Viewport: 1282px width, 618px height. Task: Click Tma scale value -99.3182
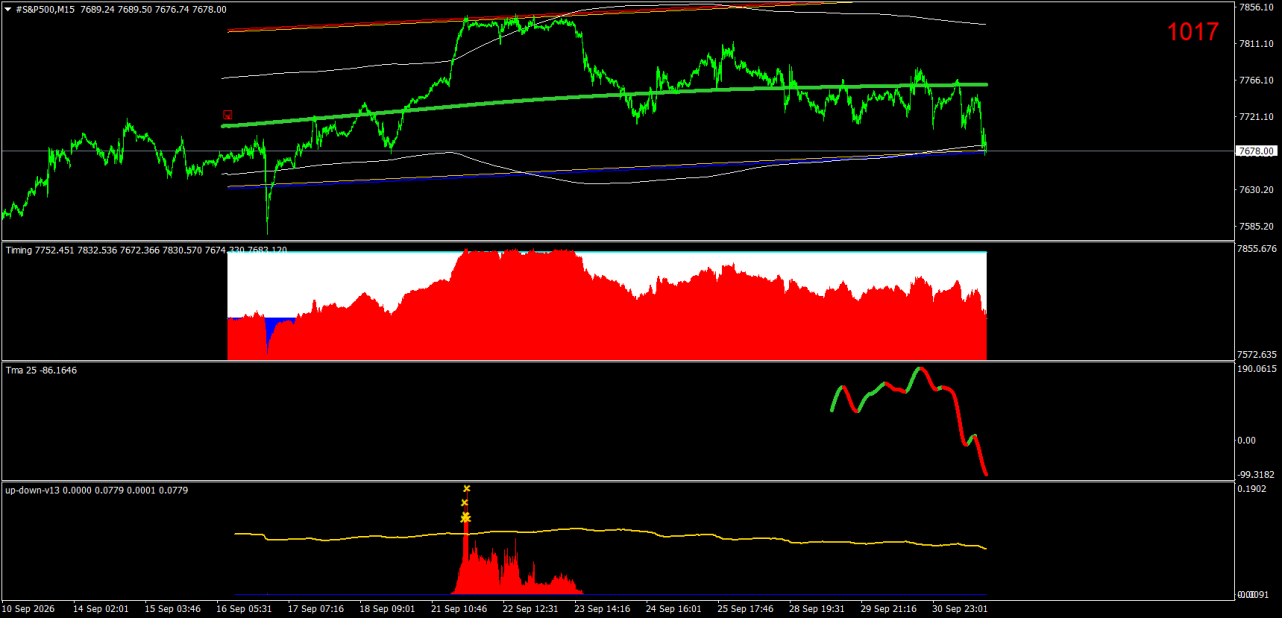coord(1257,474)
